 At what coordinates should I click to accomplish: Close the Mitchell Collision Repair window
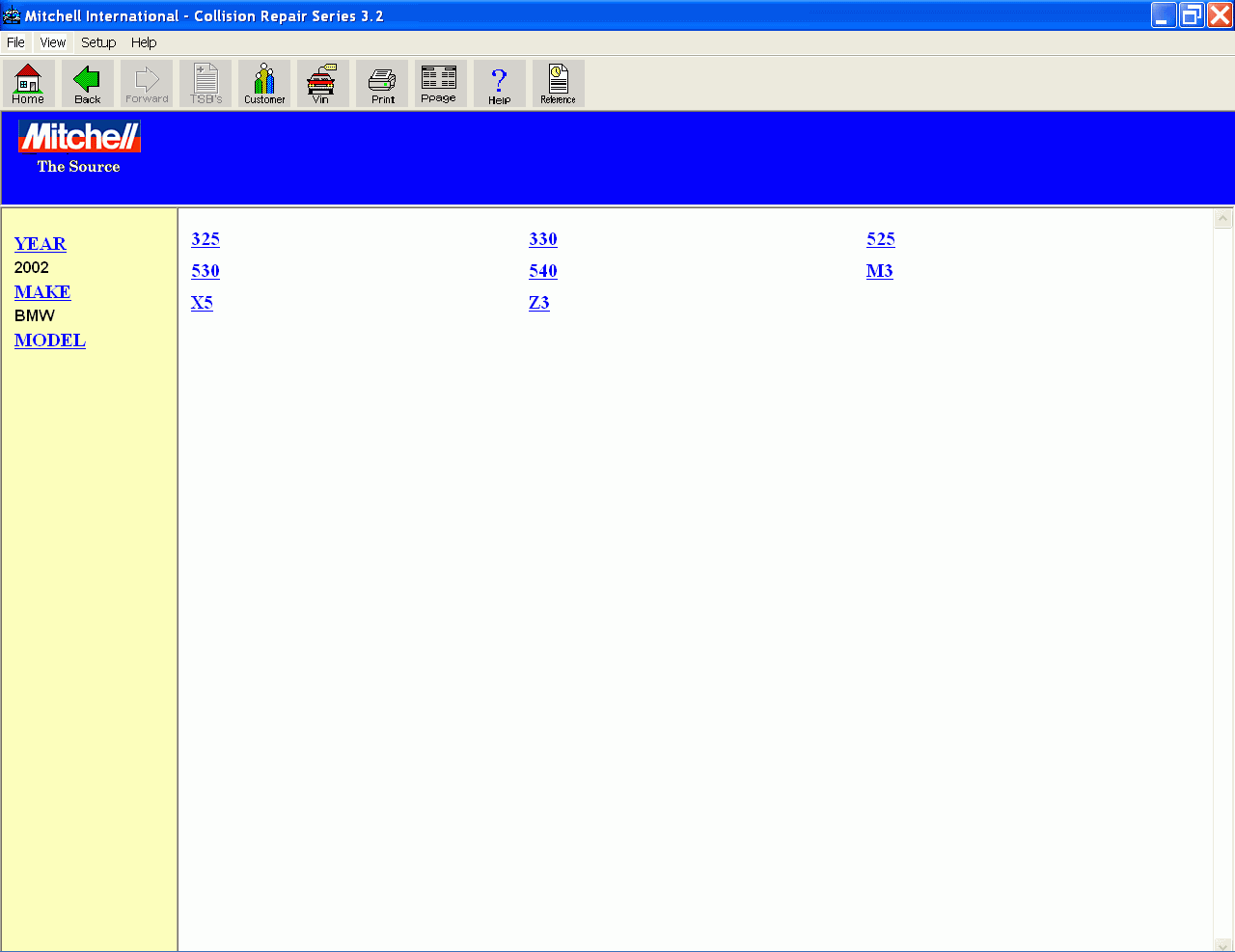tap(1220, 15)
